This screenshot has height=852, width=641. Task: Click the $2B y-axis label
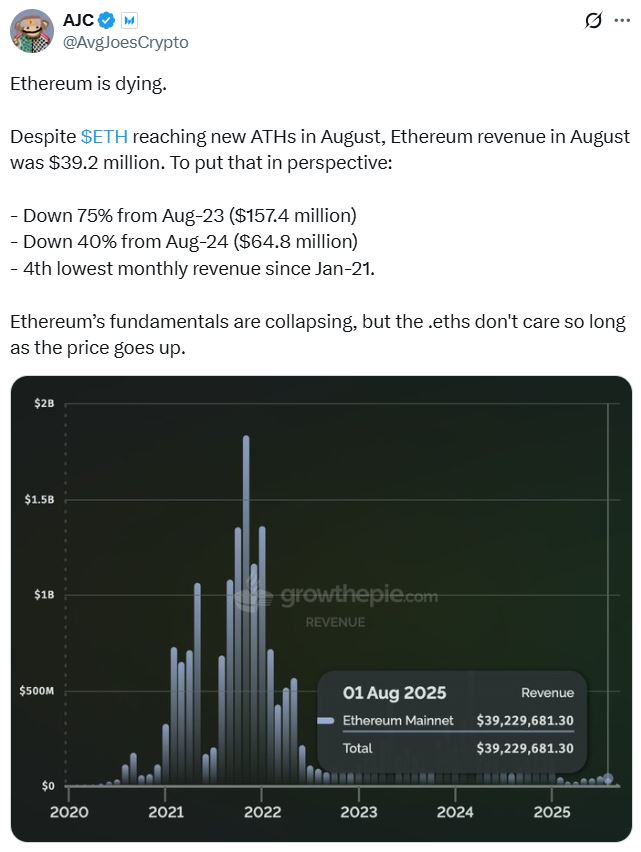click(x=42, y=403)
